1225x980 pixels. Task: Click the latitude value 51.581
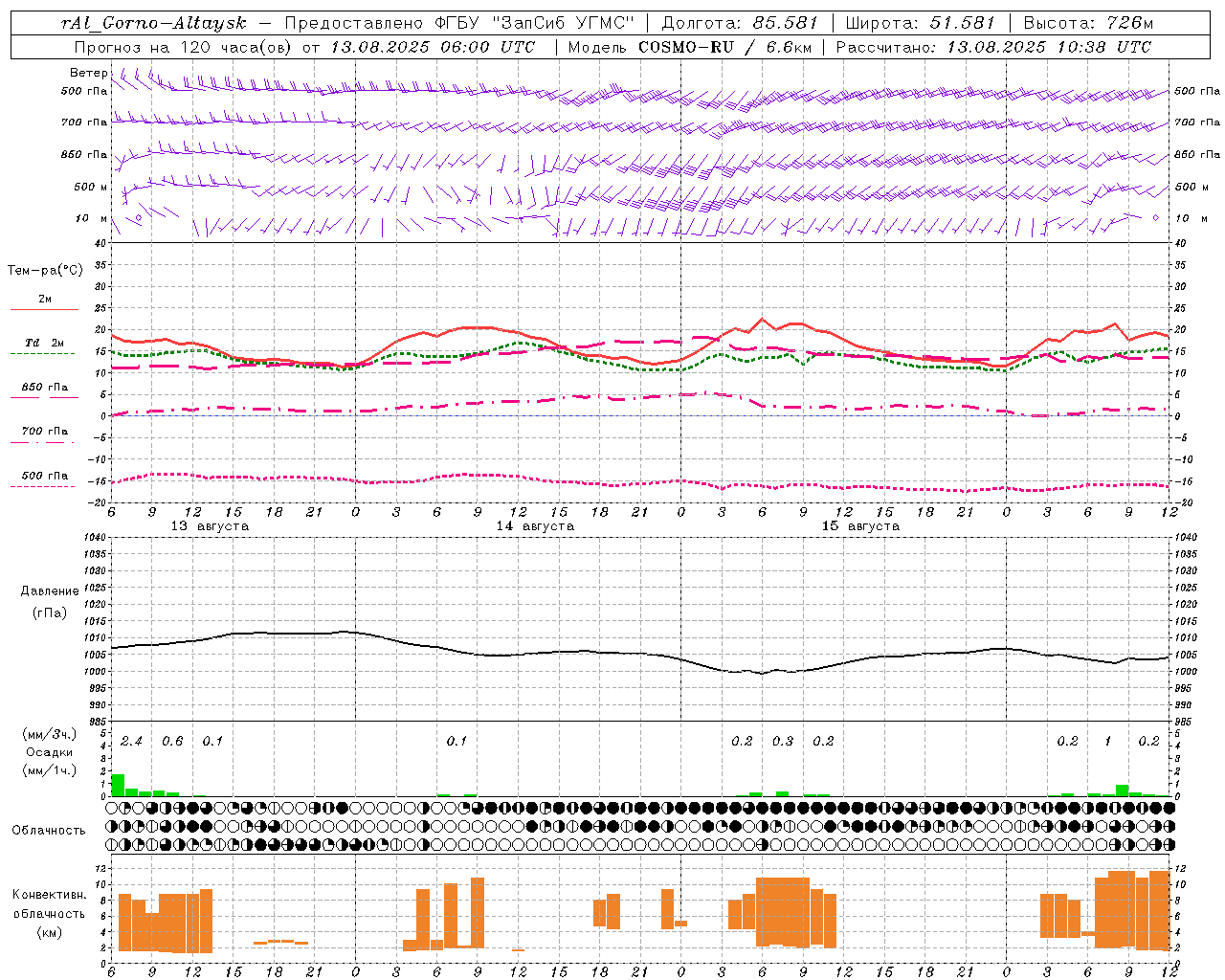(962, 22)
